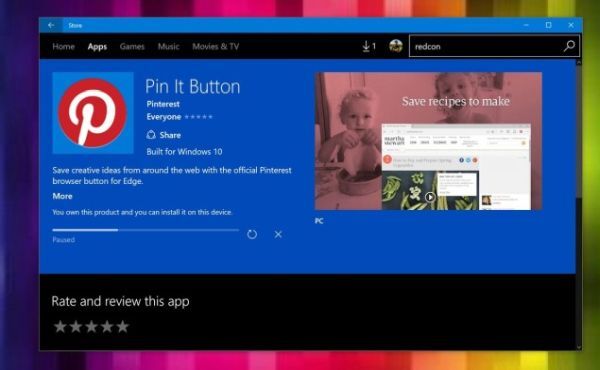Go to Movies & TV section

216,47
